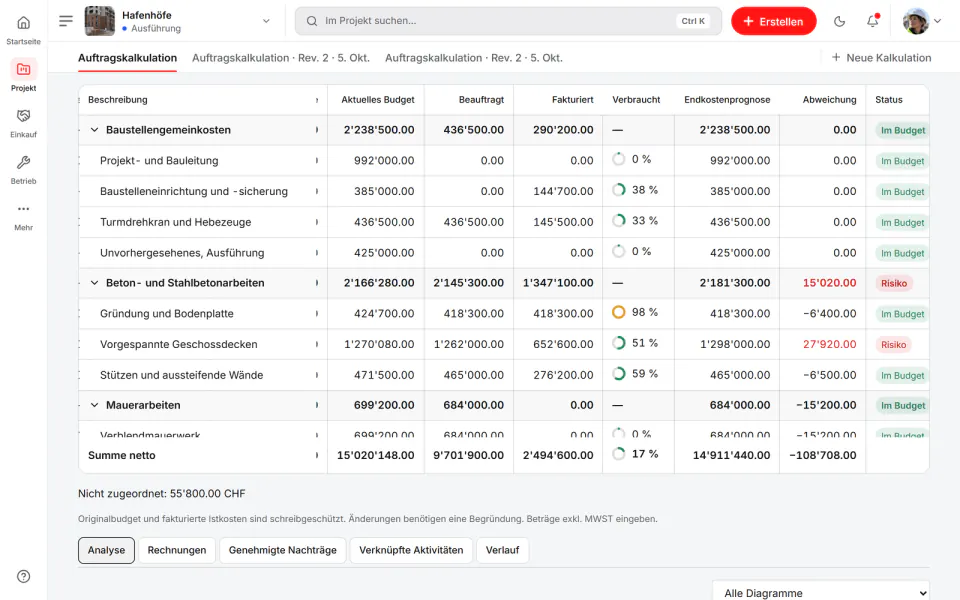Viewport: 960px width, 600px height.
Task: Open second tab Auftragskalkulation Rev. 2
Action: click(281, 58)
